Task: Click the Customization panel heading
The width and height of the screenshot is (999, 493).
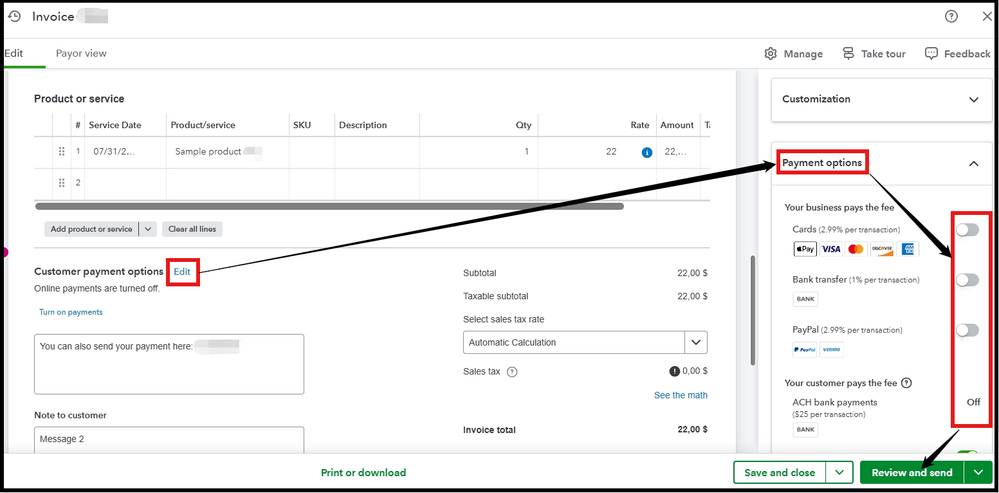Action: click(x=816, y=99)
